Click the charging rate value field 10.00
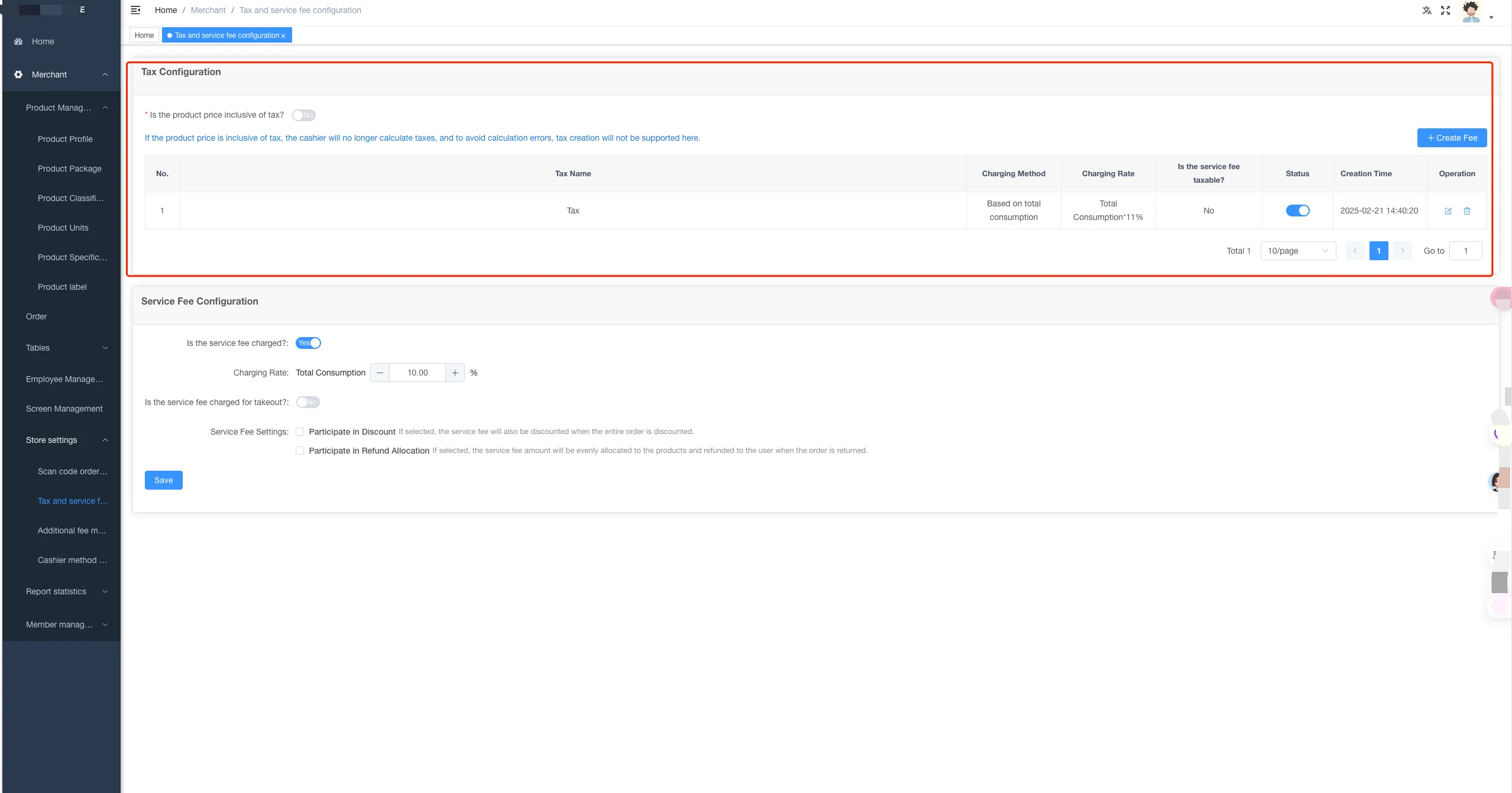 coord(417,373)
